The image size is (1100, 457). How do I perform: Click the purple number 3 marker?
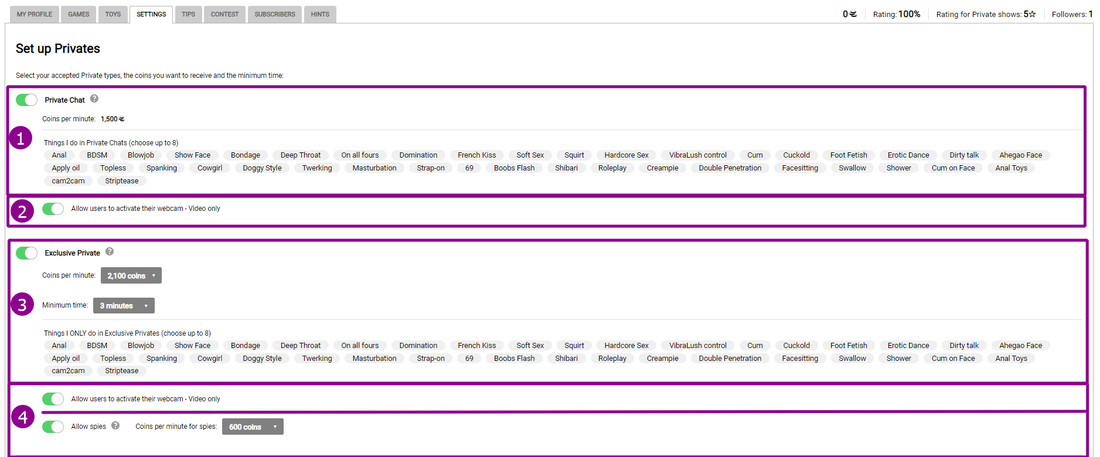pos(23,305)
